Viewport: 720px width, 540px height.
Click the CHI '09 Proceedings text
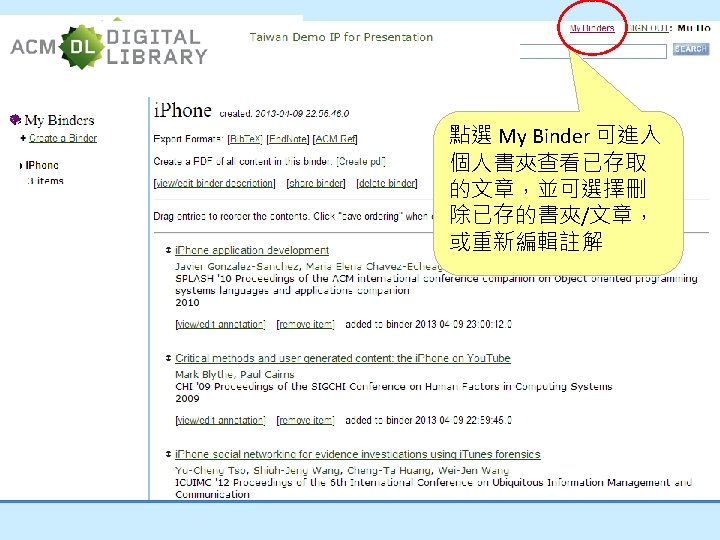394,386
